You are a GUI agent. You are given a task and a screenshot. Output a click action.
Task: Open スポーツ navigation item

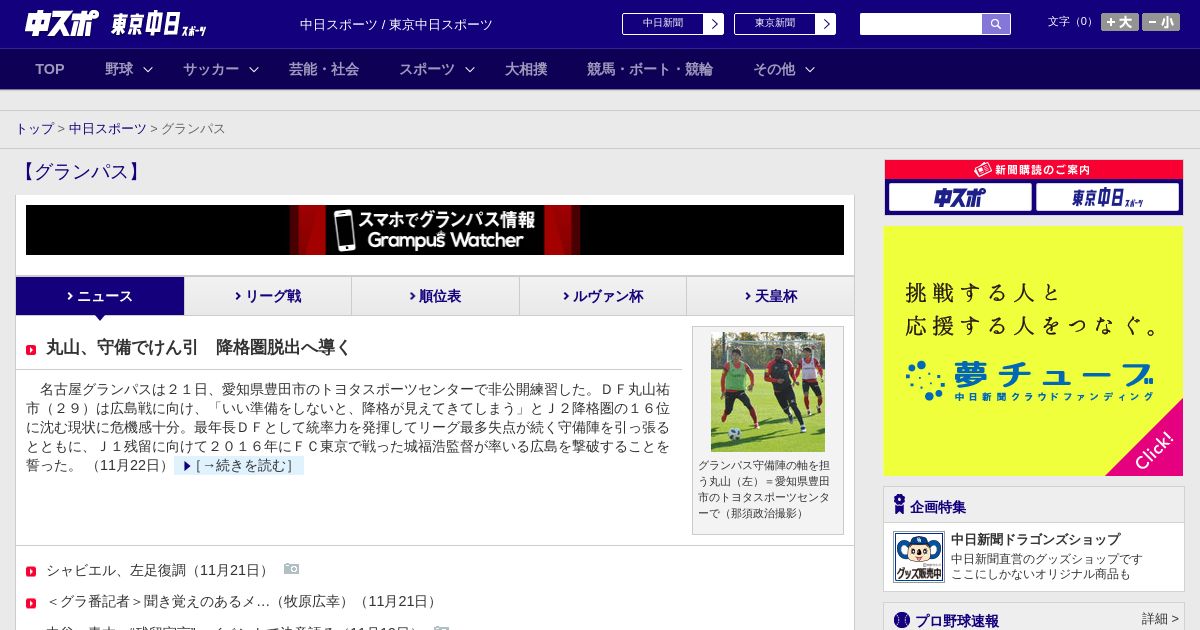click(x=427, y=69)
